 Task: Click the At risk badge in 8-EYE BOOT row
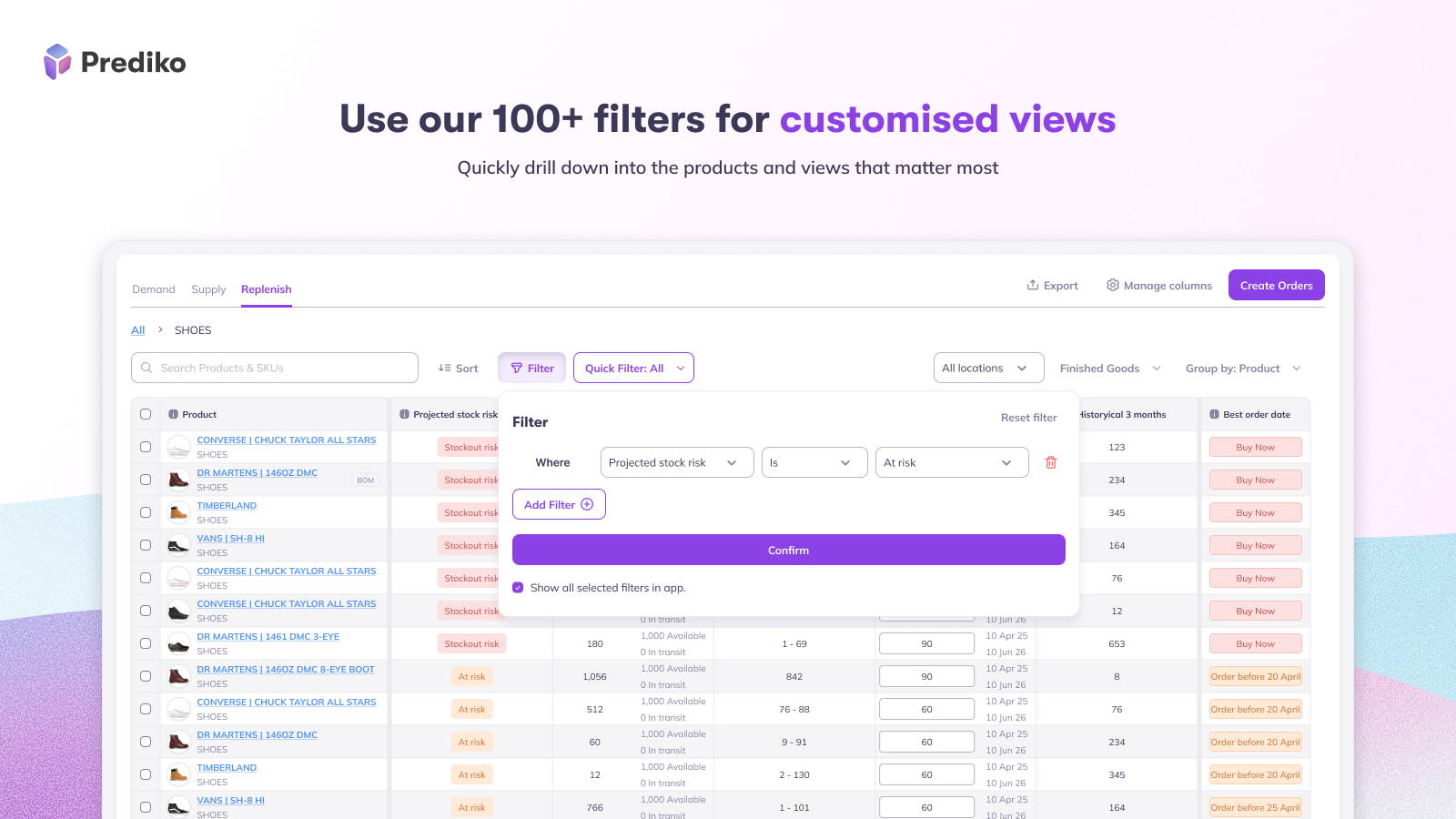click(471, 676)
